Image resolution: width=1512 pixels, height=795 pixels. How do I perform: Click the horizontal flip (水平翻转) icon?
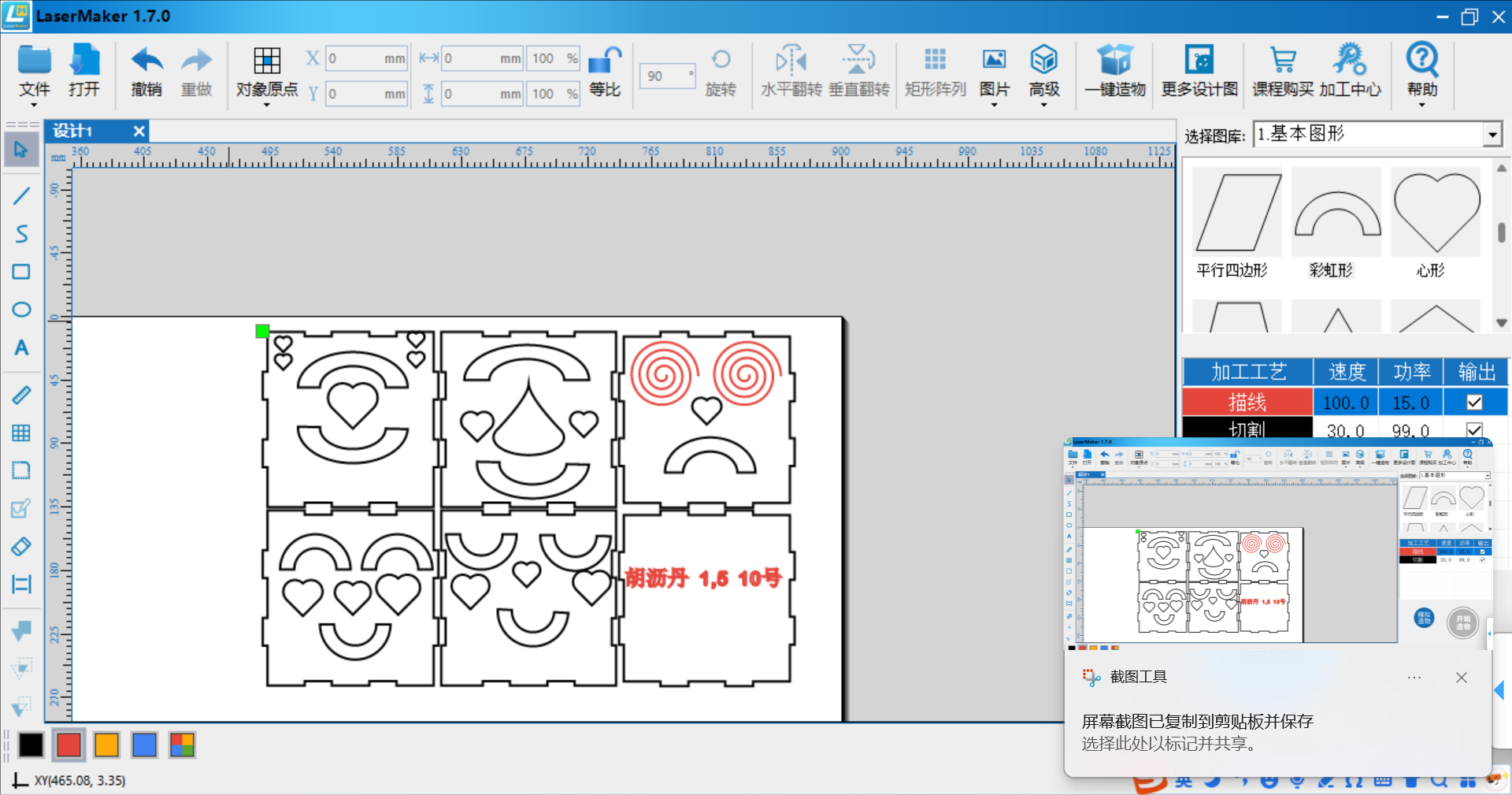click(x=791, y=61)
